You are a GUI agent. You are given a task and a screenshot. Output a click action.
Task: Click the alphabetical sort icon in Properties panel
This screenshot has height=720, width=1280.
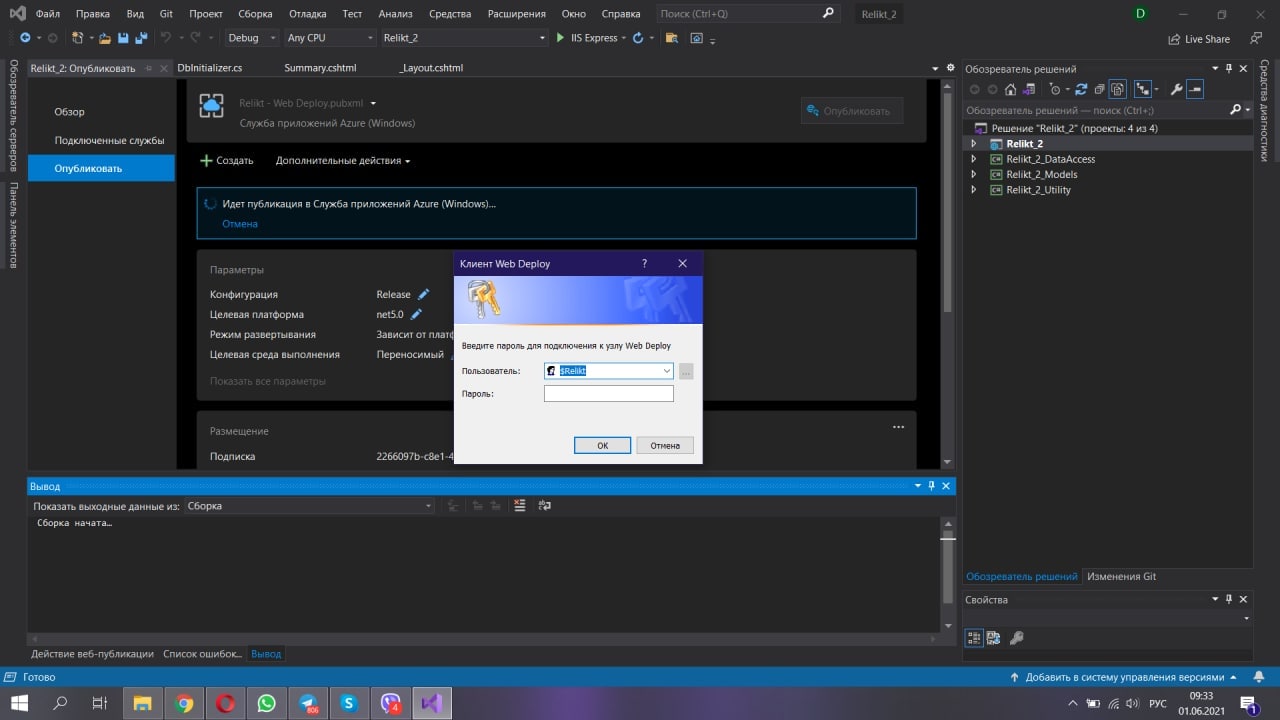tap(993, 638)
